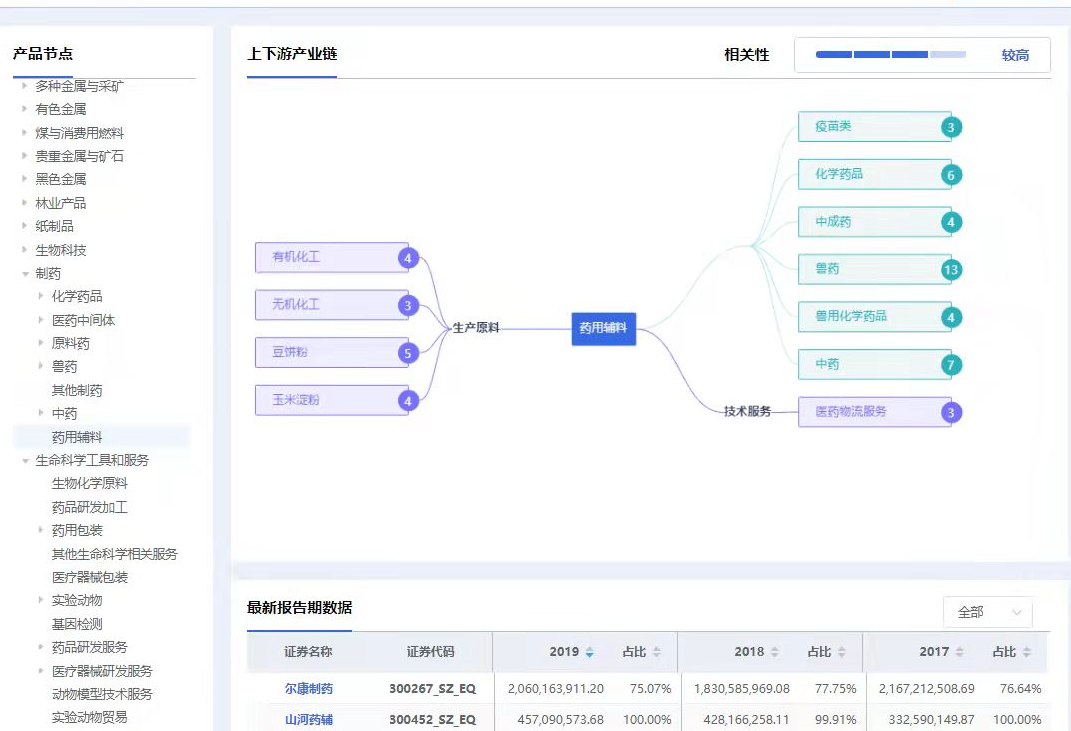Open the 尔康制药 security link

(x=308, y=689)
